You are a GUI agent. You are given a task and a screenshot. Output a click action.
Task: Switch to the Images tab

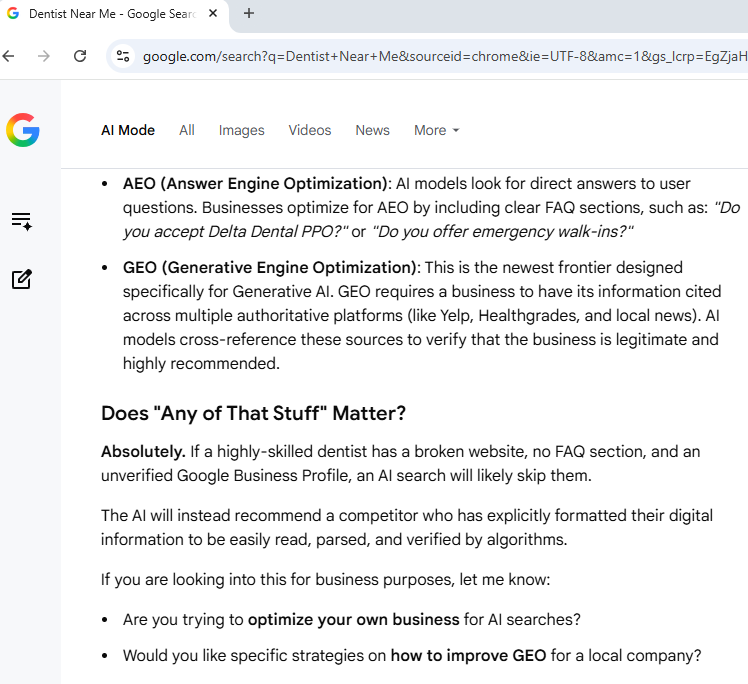click(241, 130)
